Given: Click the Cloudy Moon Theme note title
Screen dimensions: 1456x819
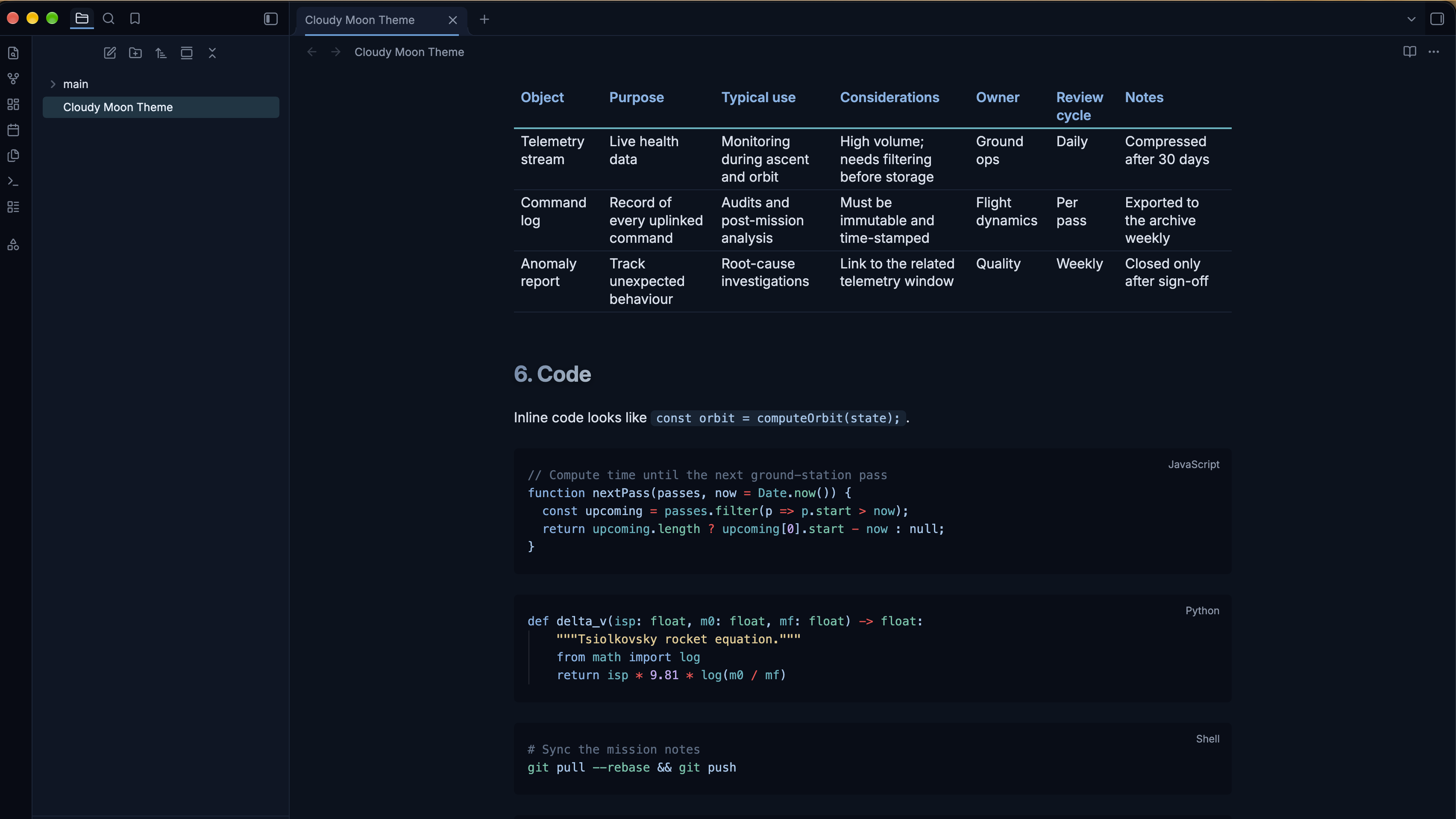Looking at the screenshot, I should click(x=409, y=52).
